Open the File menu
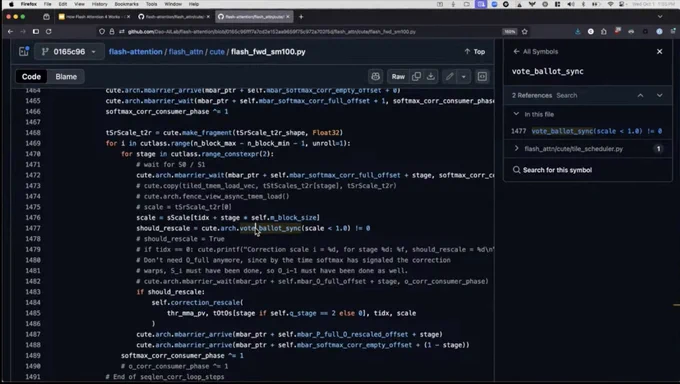680x384 pixels. pos(48,4)
